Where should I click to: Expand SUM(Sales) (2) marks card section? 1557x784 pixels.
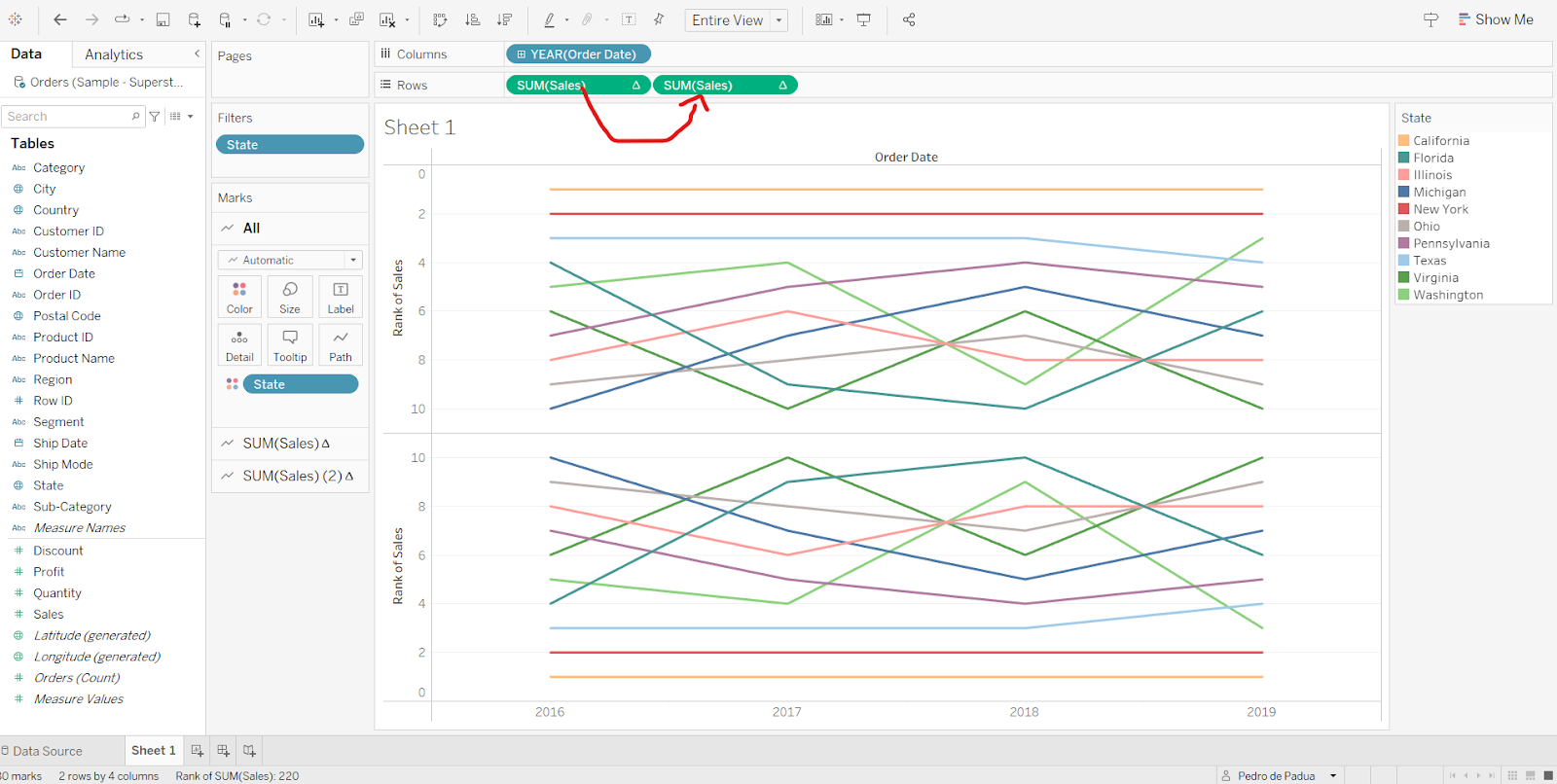click(290, 476)
